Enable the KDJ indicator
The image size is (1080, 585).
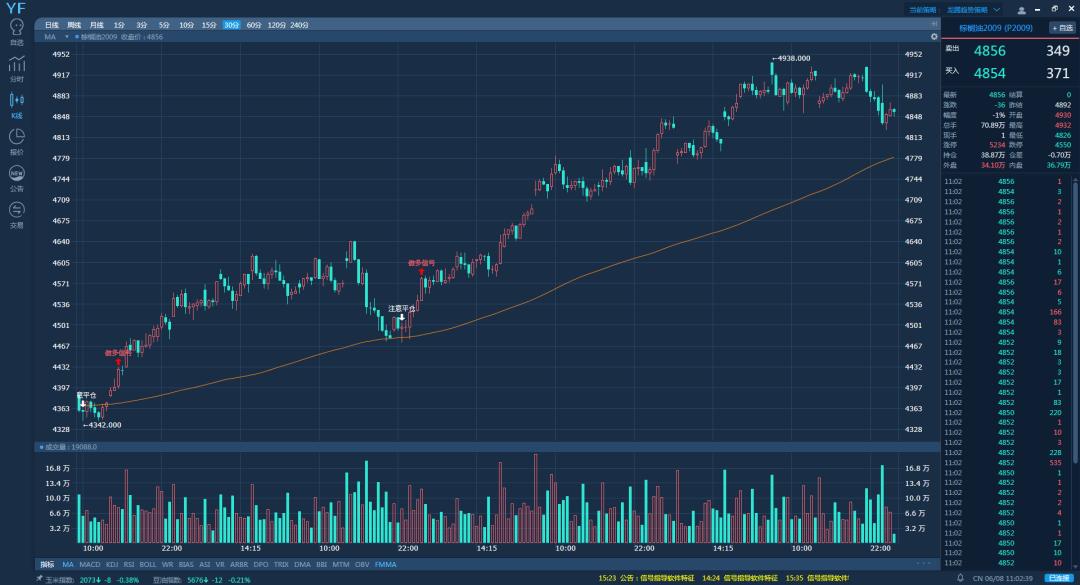112,564
